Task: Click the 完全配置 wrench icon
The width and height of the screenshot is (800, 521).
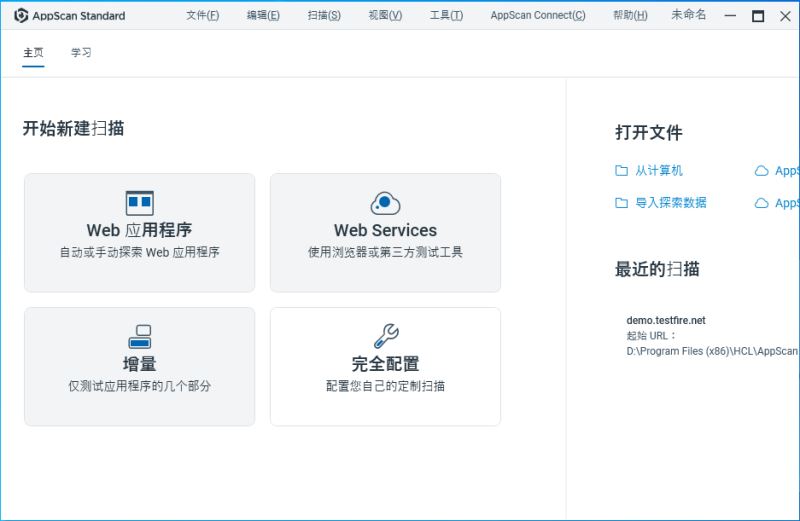Action: tap(386, 336)
